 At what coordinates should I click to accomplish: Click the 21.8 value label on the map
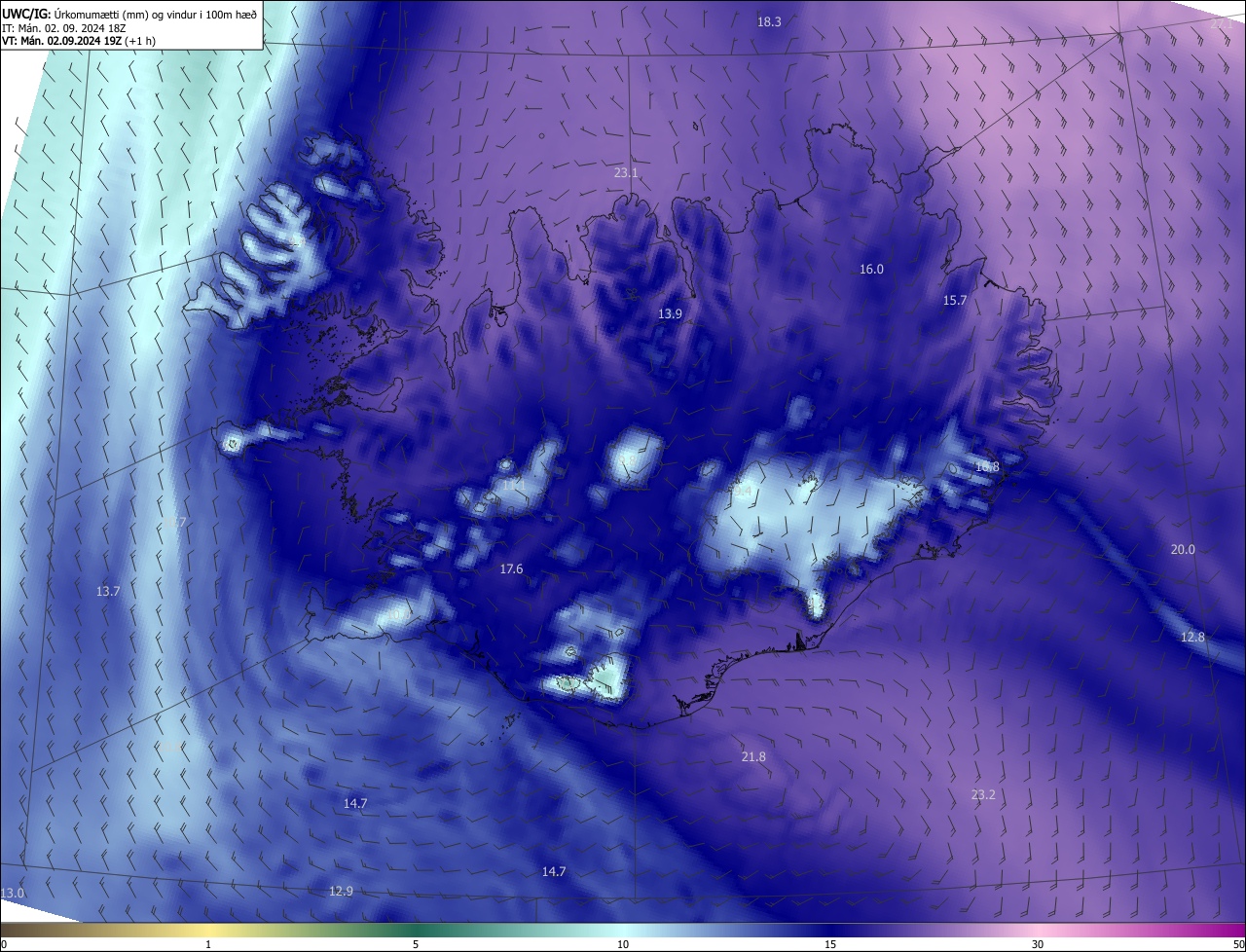[753, 756]
